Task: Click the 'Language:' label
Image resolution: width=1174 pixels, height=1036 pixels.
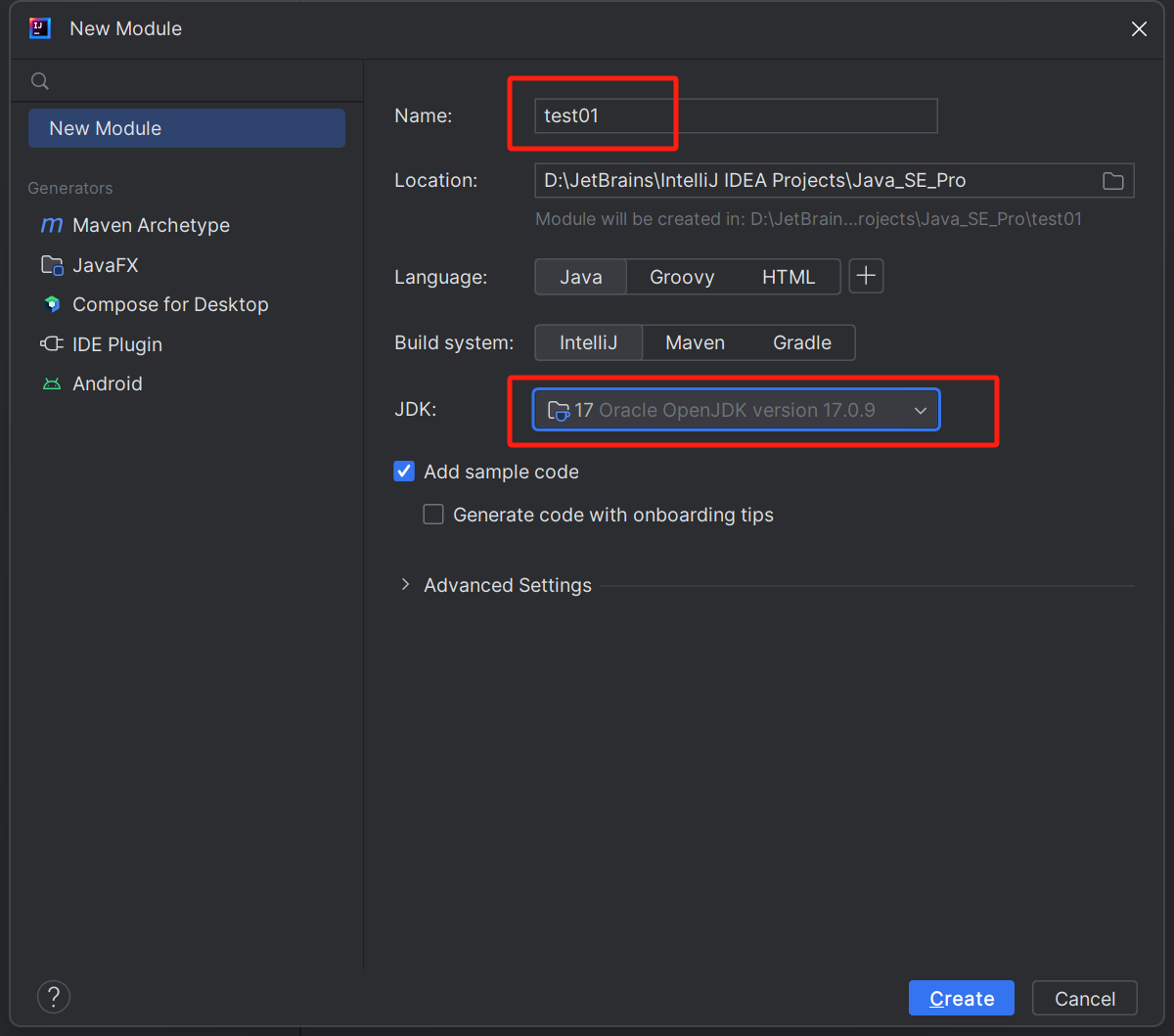Action: coord(441,277)
